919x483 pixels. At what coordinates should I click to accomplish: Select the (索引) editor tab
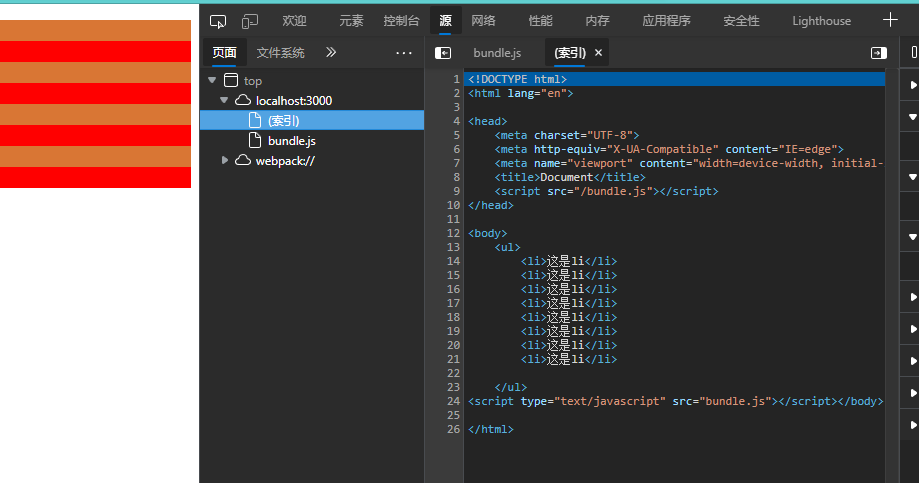click(x=570, y=53)
